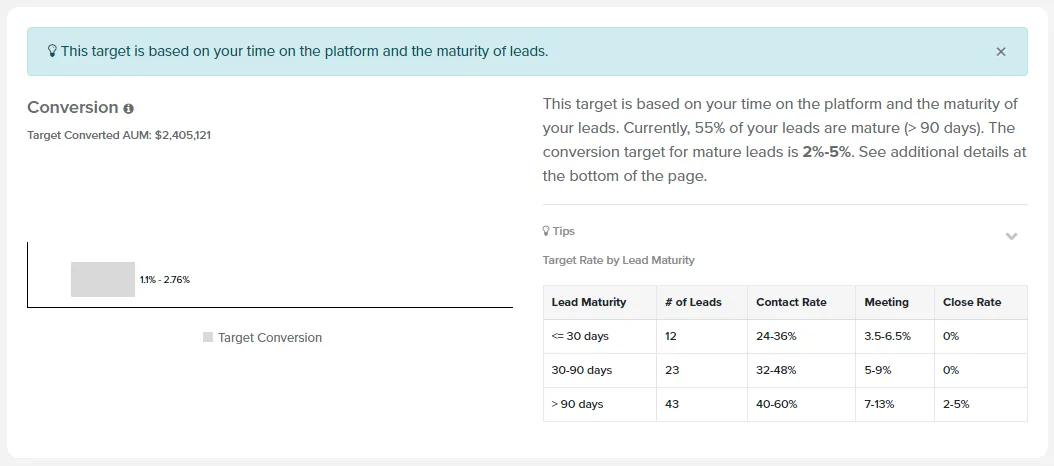Click the gray target conversion bar
Image resolution: width=1054 pixels, height=466 pixels.
[103, 279]
